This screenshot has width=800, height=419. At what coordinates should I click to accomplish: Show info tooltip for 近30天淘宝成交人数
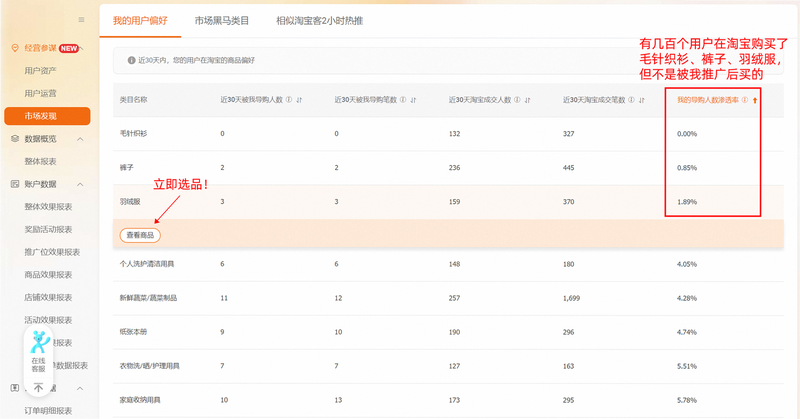(x=517, y=100)
